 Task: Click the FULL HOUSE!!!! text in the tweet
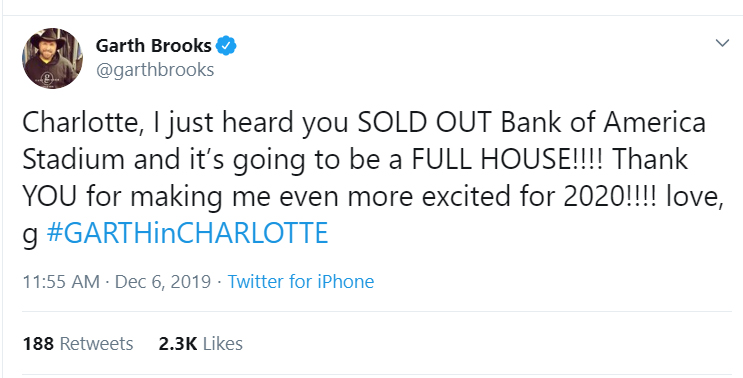pyautogui.click(x=507, y=160)
